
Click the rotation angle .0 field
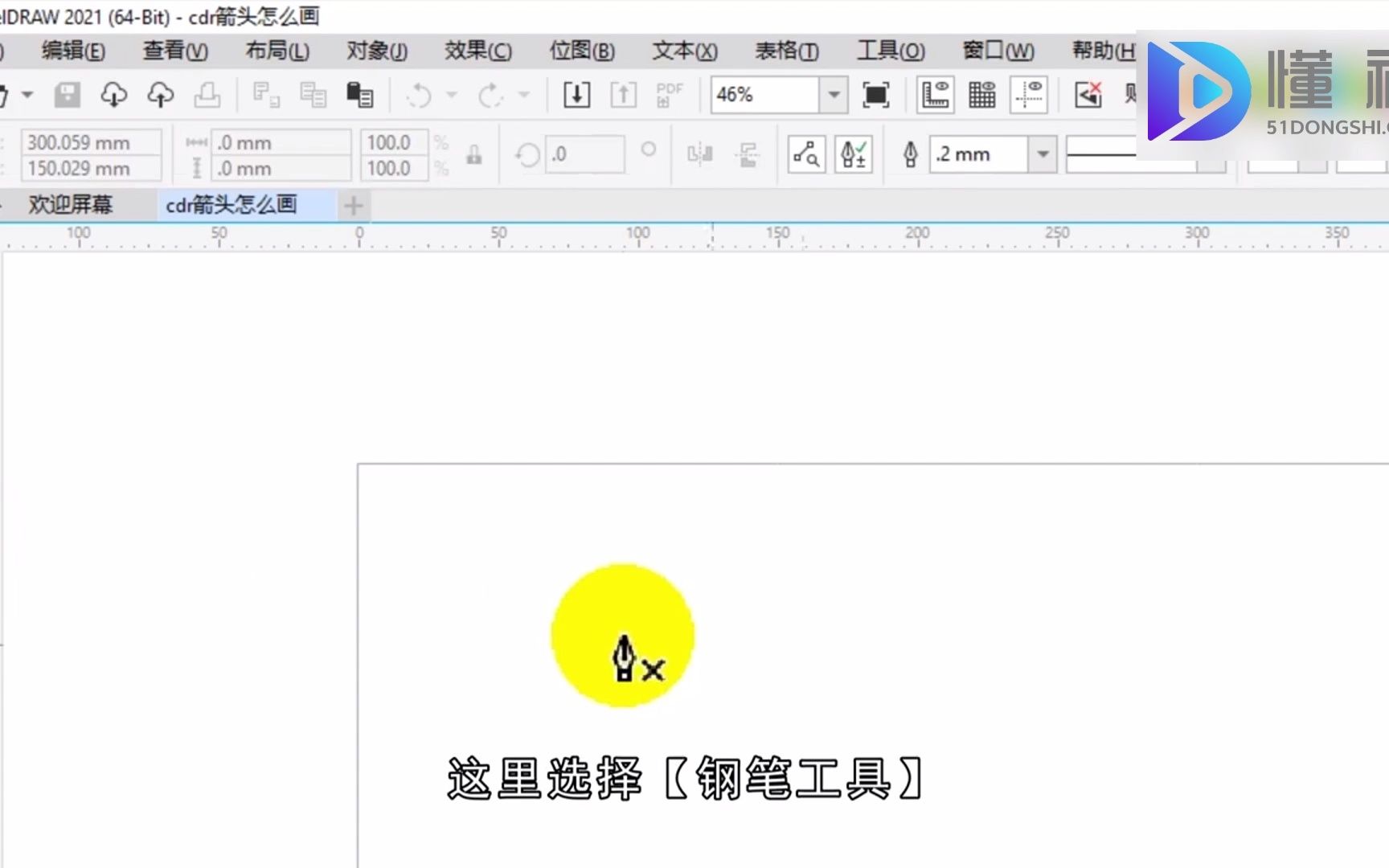tap(585, 154)
